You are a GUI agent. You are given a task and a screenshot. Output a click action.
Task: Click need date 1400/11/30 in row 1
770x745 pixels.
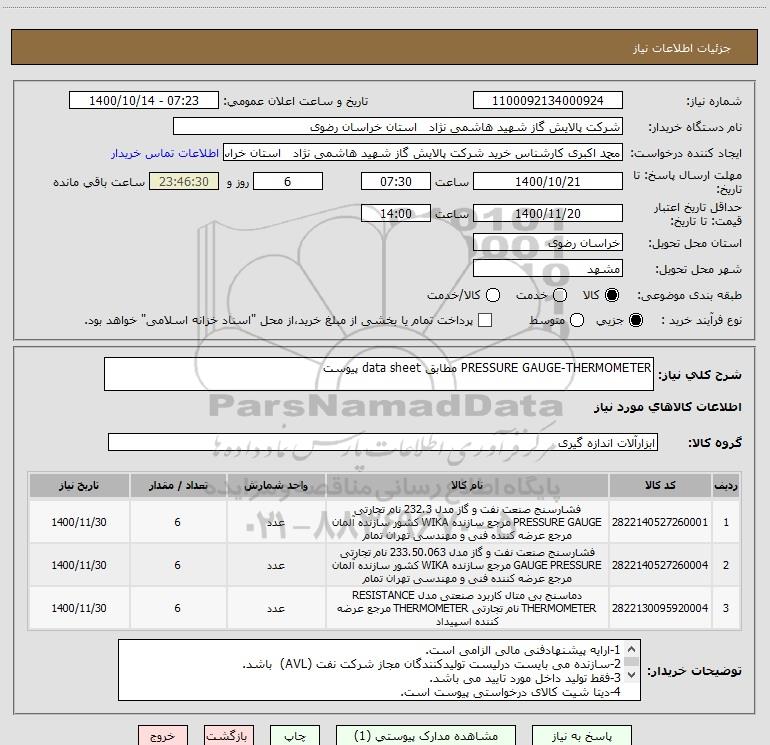79,522
